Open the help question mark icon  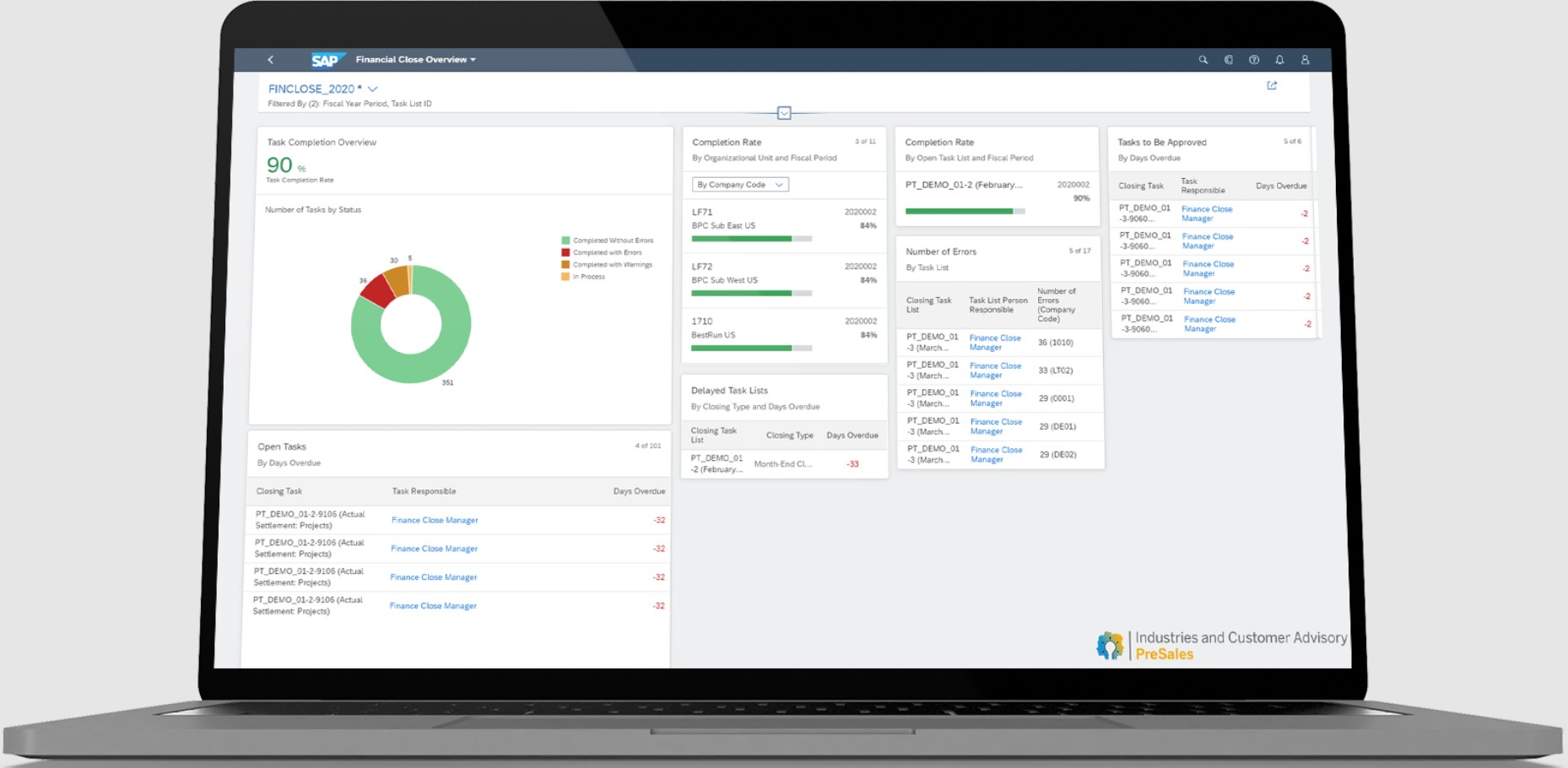[1254, 60]
